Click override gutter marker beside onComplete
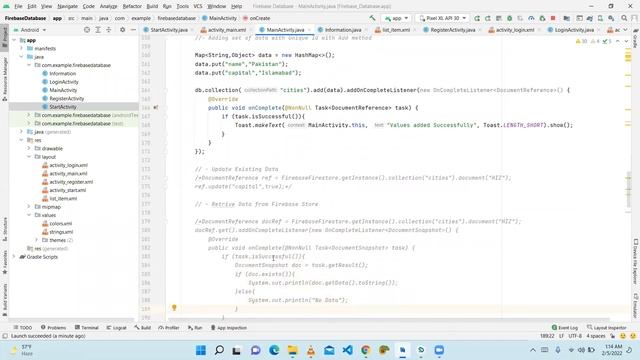The height and width of the screenshot is (360, 640). click(156, 108)
